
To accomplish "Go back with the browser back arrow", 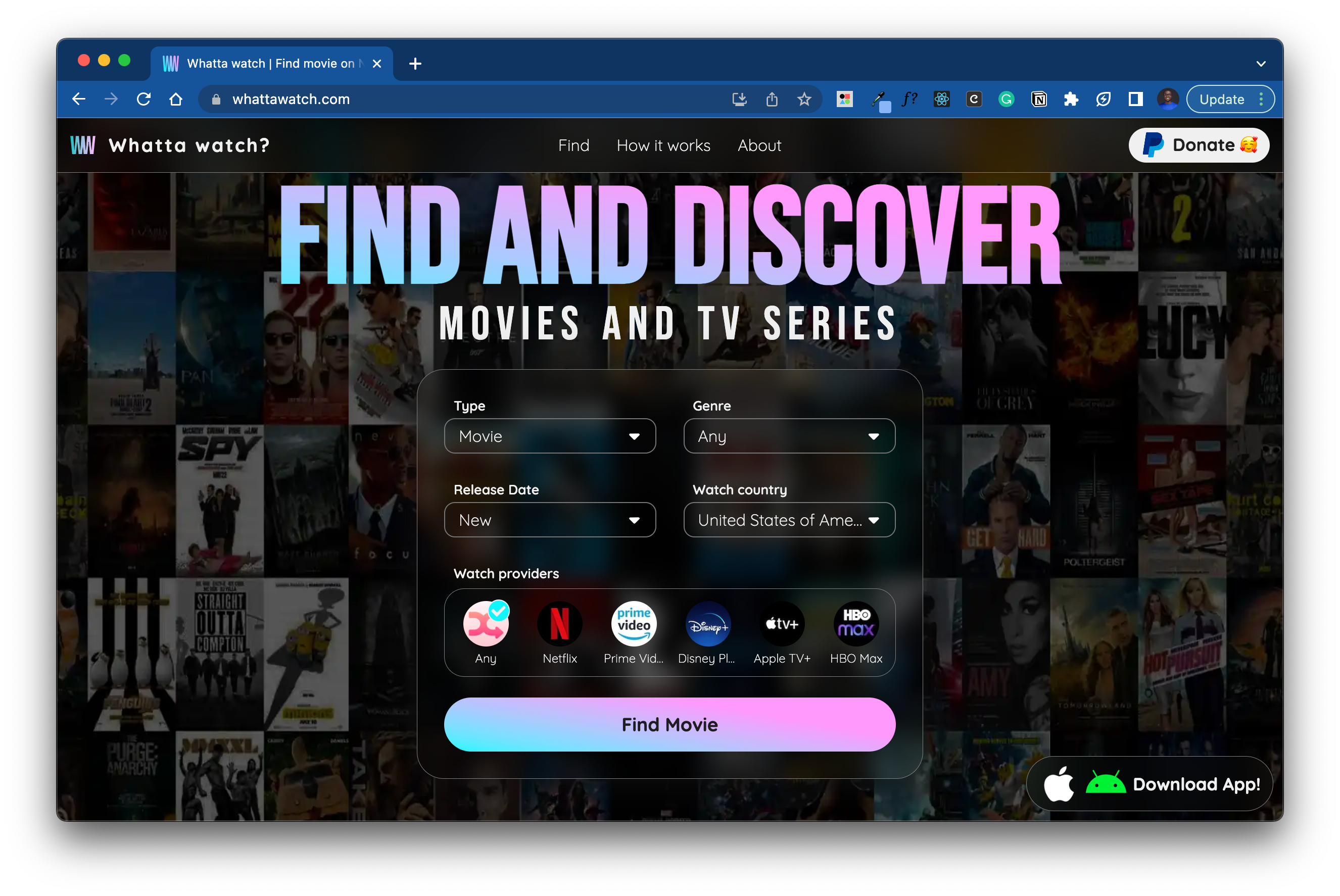I will click(79, 99).
